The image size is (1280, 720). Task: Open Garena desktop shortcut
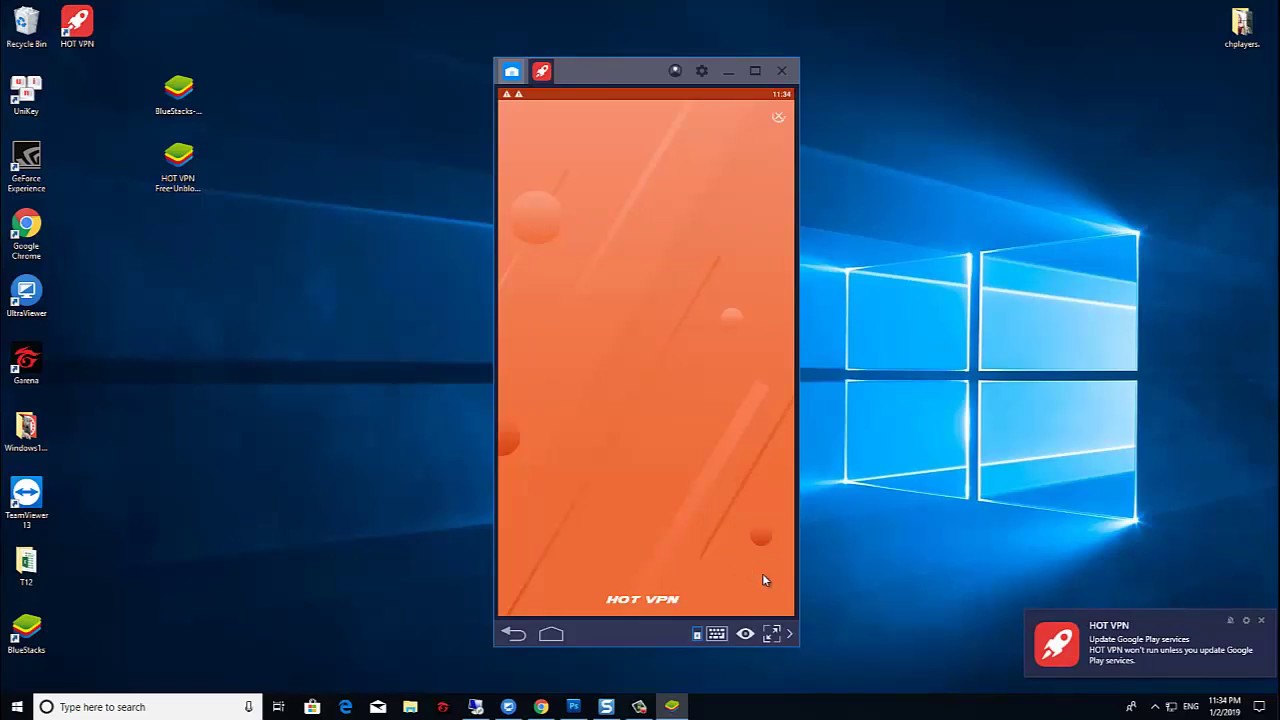pyautogui.click(x=26, y=365)
